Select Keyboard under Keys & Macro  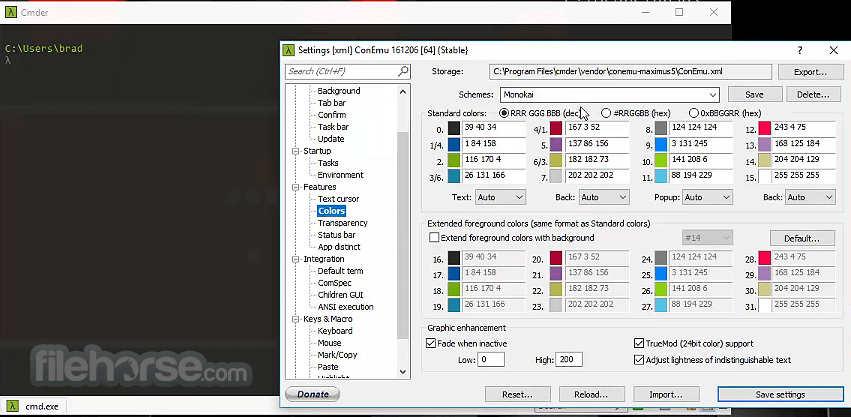[335, 331]
